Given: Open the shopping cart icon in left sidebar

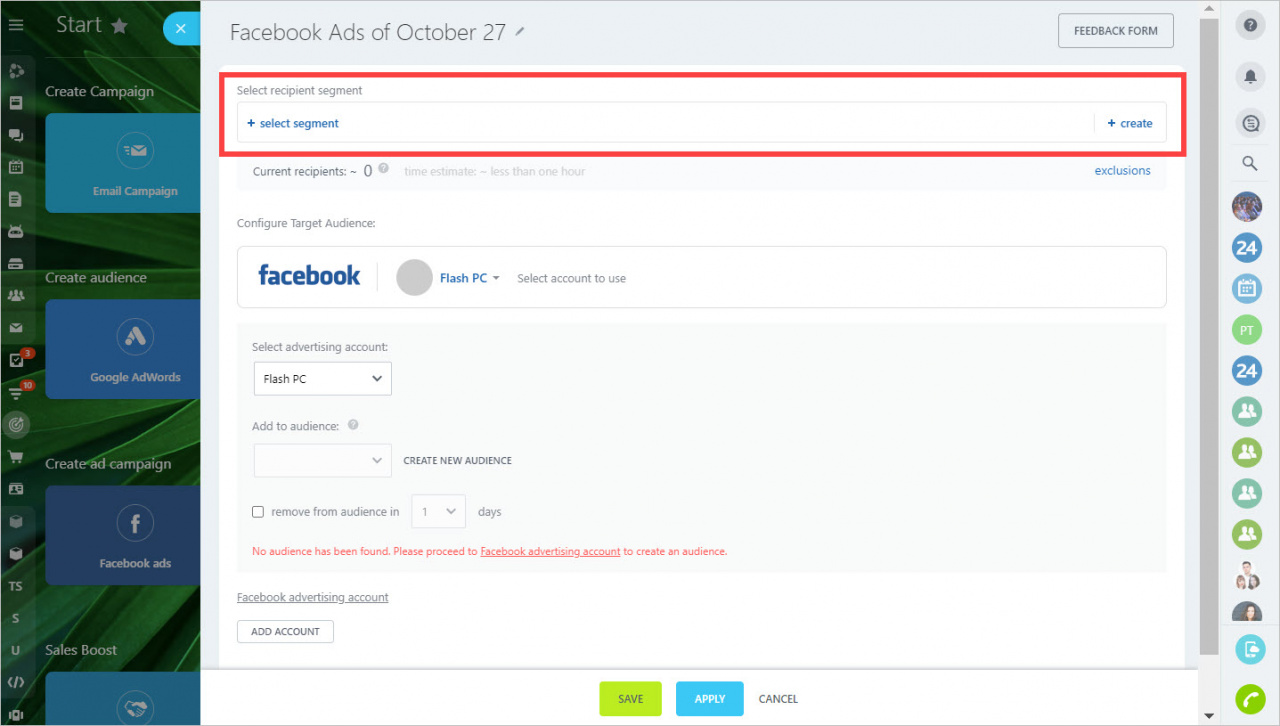Looking at the screenshot, I should pos(15,457).
